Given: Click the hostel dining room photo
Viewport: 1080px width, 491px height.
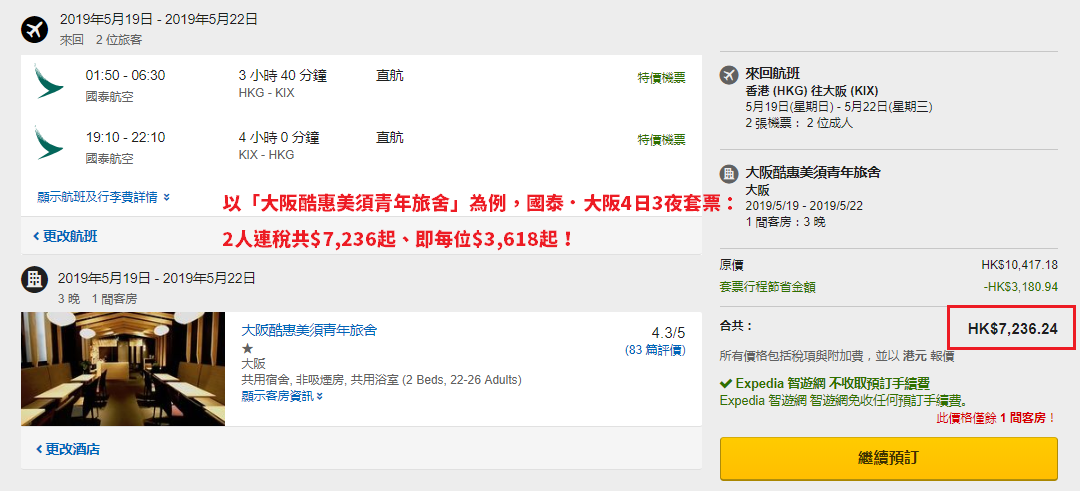Looking at the screenshot, I should click(123, 368).
